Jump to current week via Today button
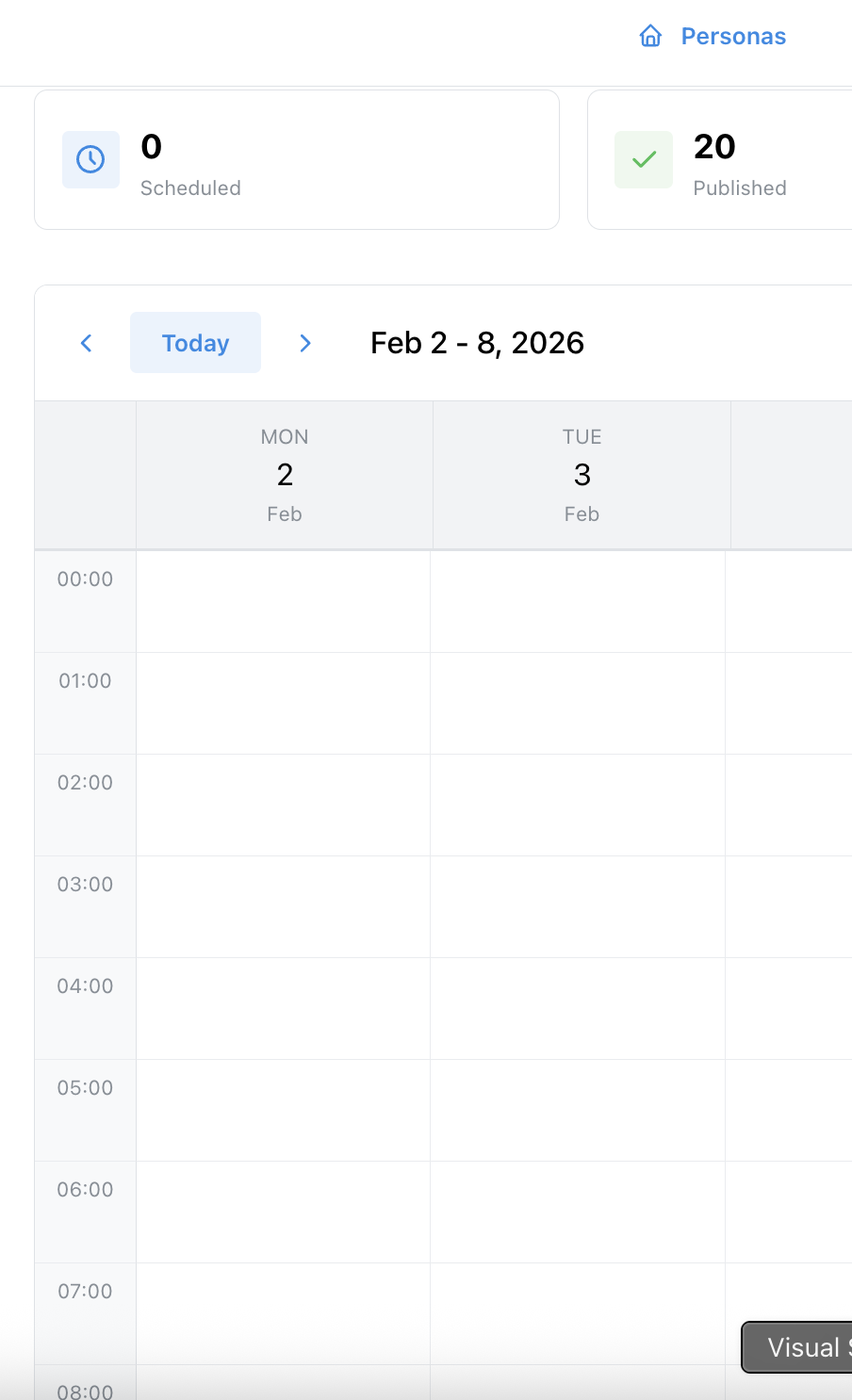The height and width of the screenshot is (1400, 852). [195, 342]
